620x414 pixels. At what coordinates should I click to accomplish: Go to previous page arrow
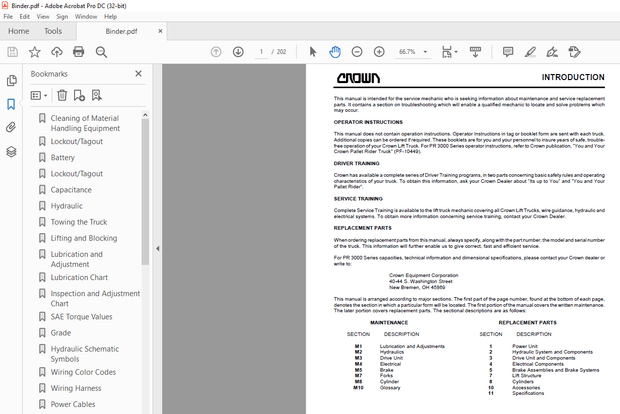click(216, 52)
